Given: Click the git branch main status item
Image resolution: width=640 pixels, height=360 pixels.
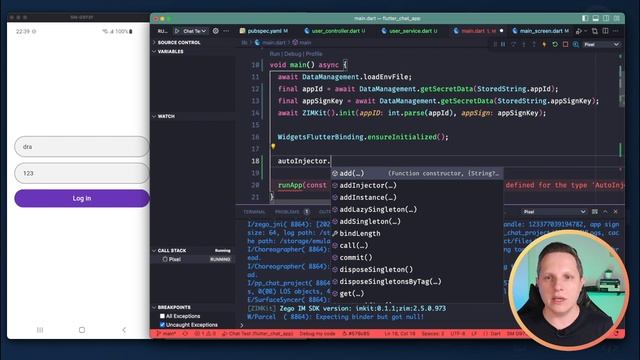Looking at the screenshot, I should [167, 334].
